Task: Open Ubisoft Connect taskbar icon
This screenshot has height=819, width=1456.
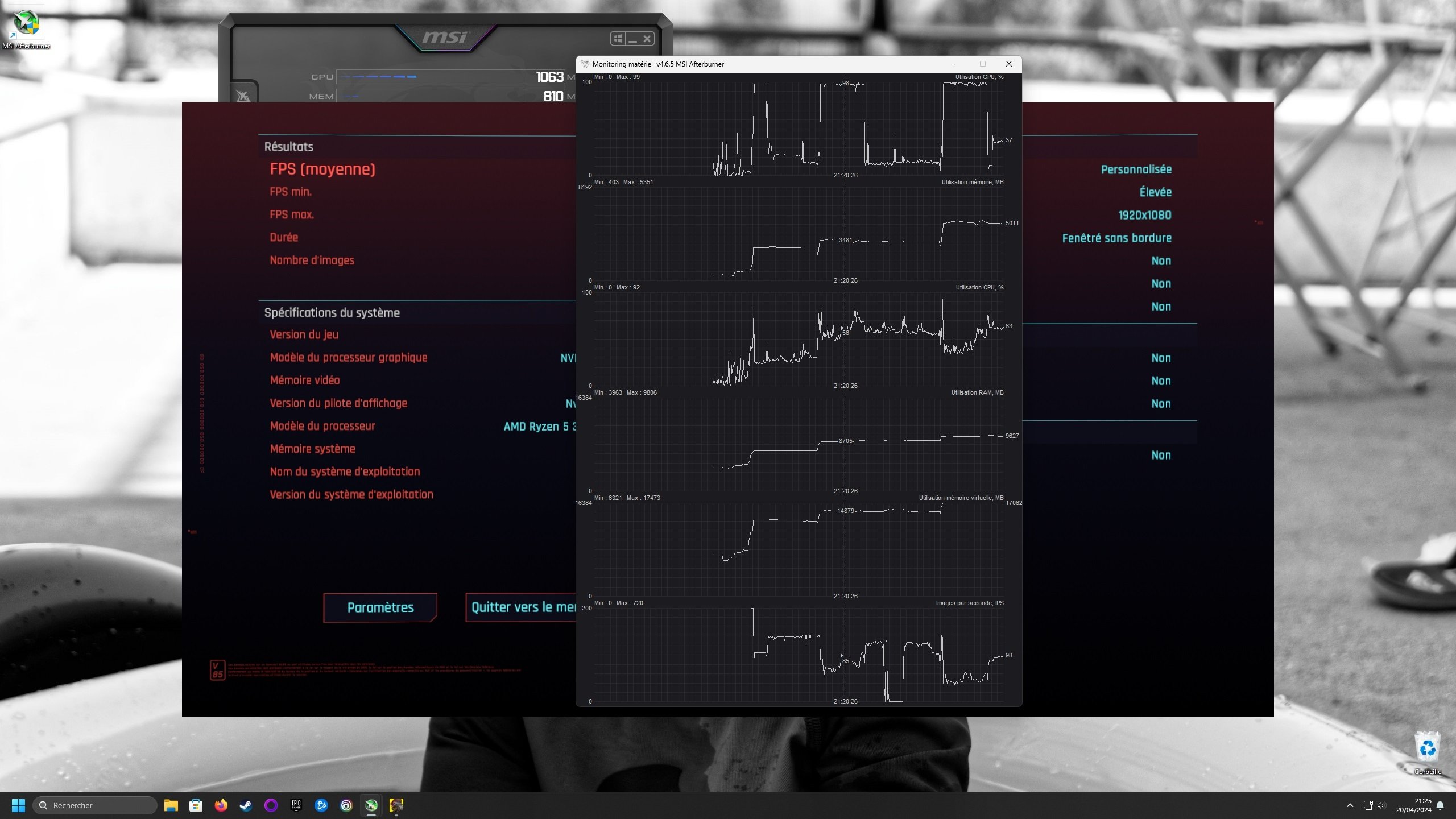Action: pyautogui.click(x=346, y=805)
